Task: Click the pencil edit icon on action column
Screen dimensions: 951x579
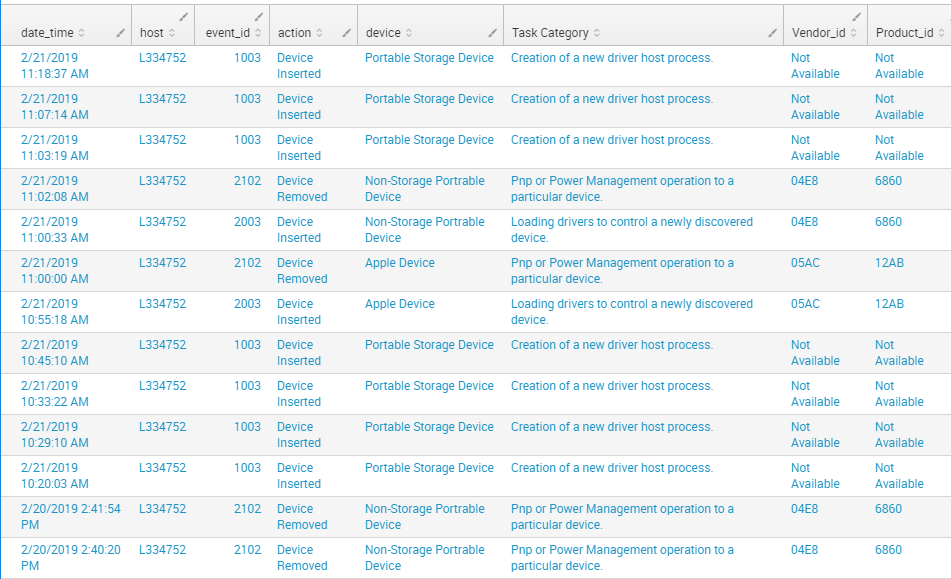Action: tap(346, 33)
